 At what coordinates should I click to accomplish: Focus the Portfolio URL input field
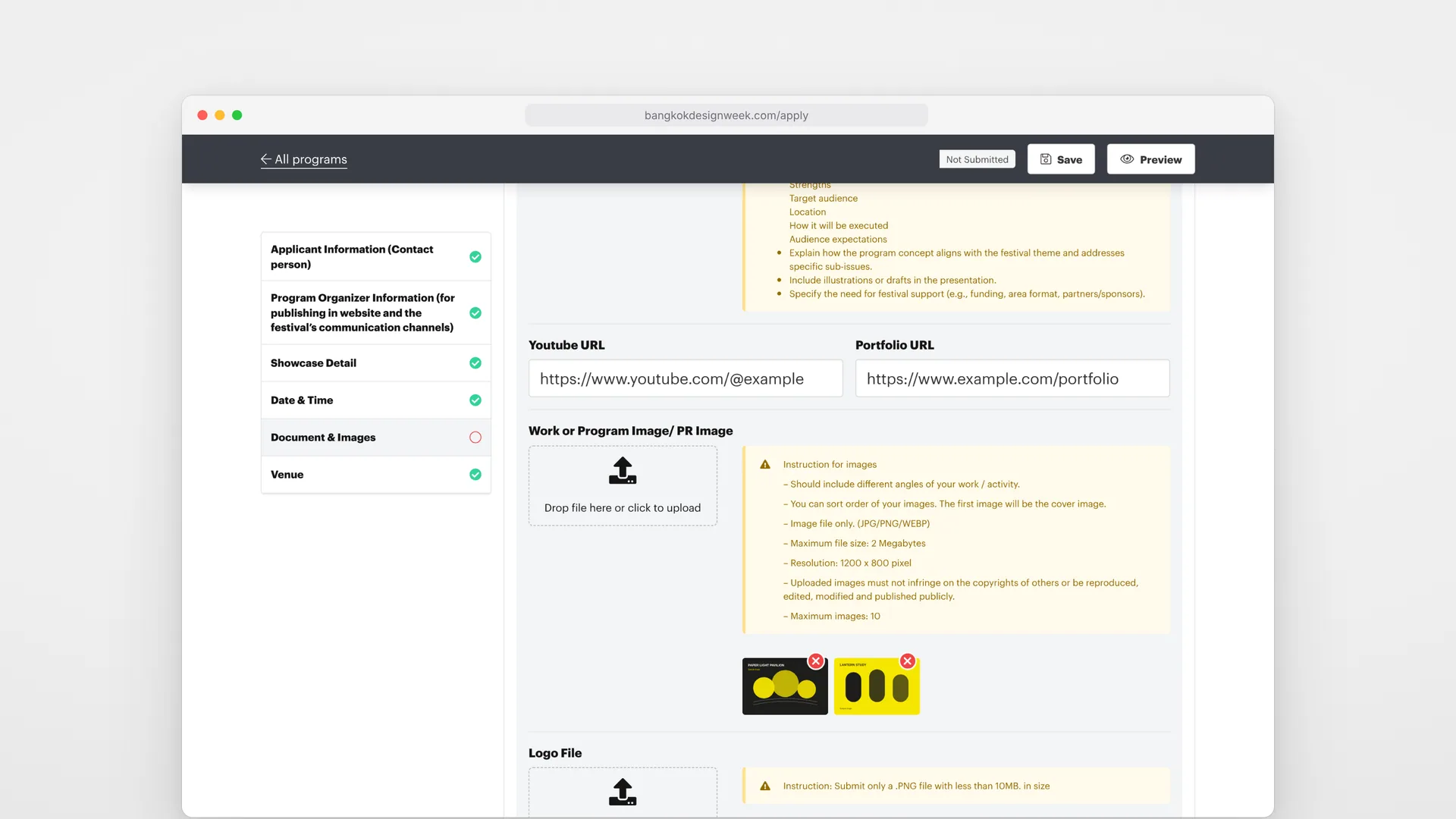(x=1012, y=378)
